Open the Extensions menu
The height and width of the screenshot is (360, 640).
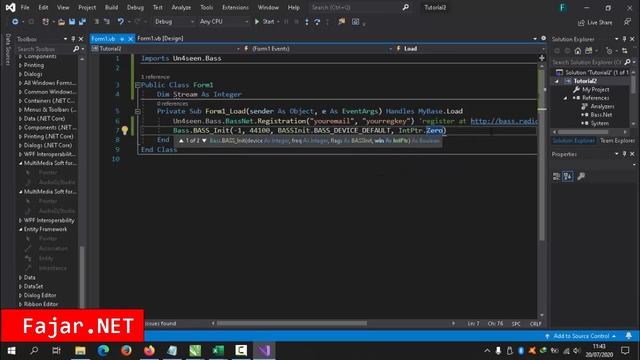pos(235,7)
